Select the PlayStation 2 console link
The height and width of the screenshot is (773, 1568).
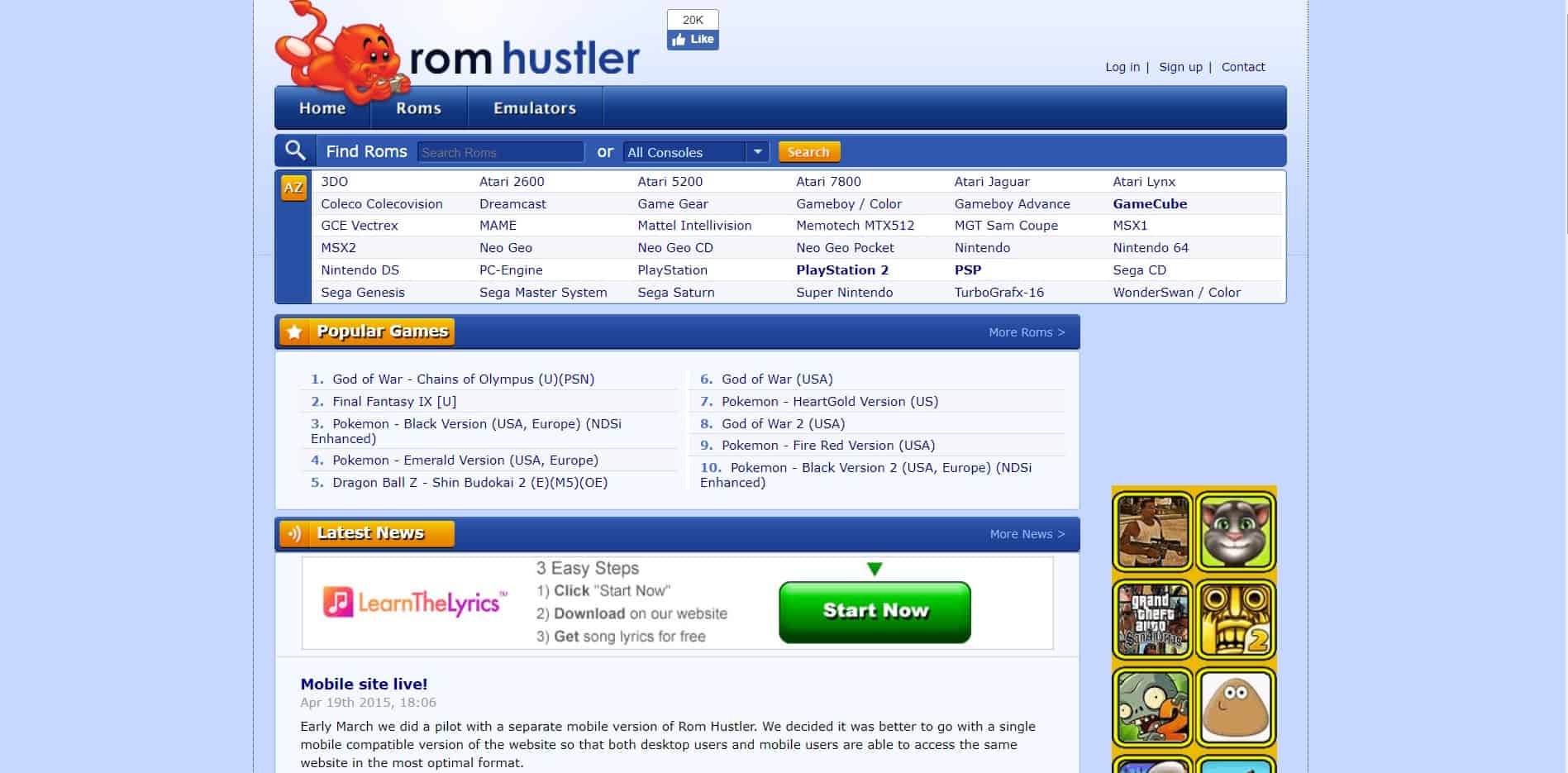pyautogui.click(x=841, y=270)
